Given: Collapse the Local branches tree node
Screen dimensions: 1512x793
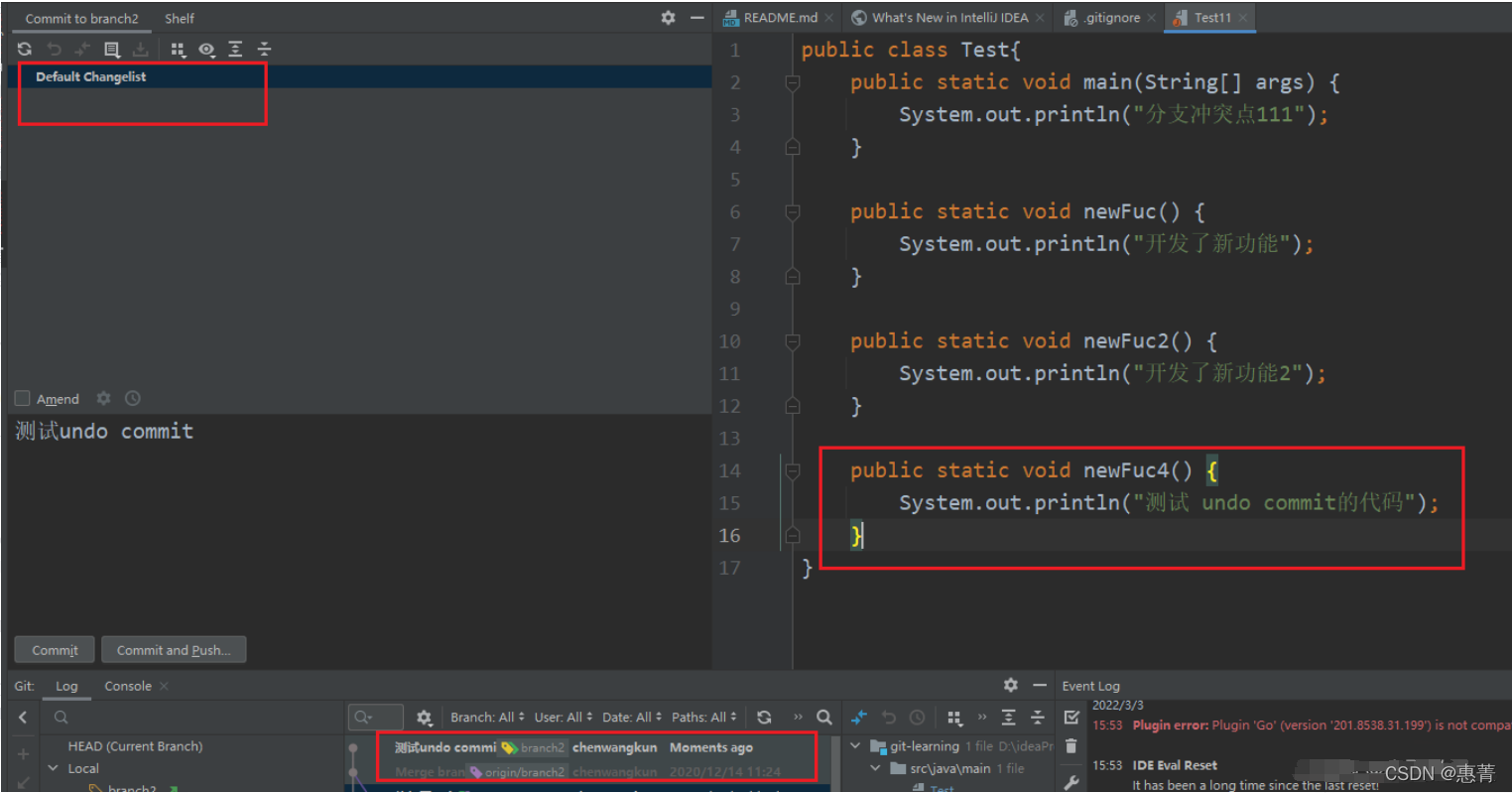Looking at the screenshot, I should pyautogui.click(x=54, y=768).
